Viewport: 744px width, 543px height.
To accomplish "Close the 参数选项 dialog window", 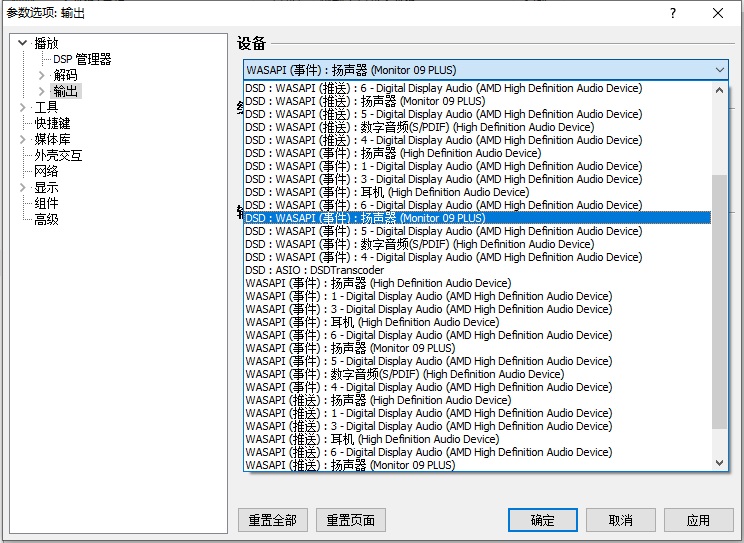I will [718, 13].
